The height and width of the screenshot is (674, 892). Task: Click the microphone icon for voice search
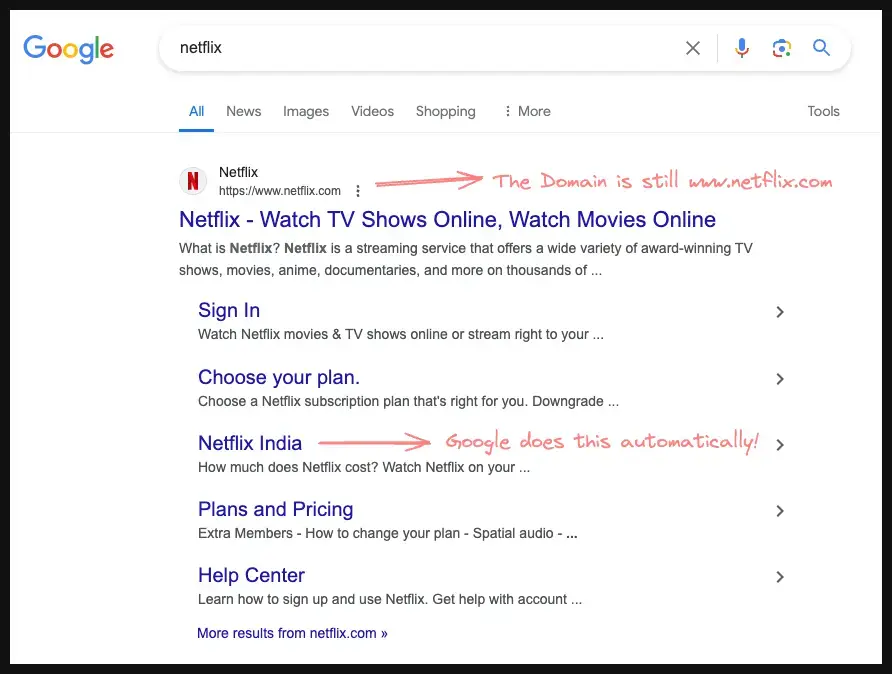point(741,47)
